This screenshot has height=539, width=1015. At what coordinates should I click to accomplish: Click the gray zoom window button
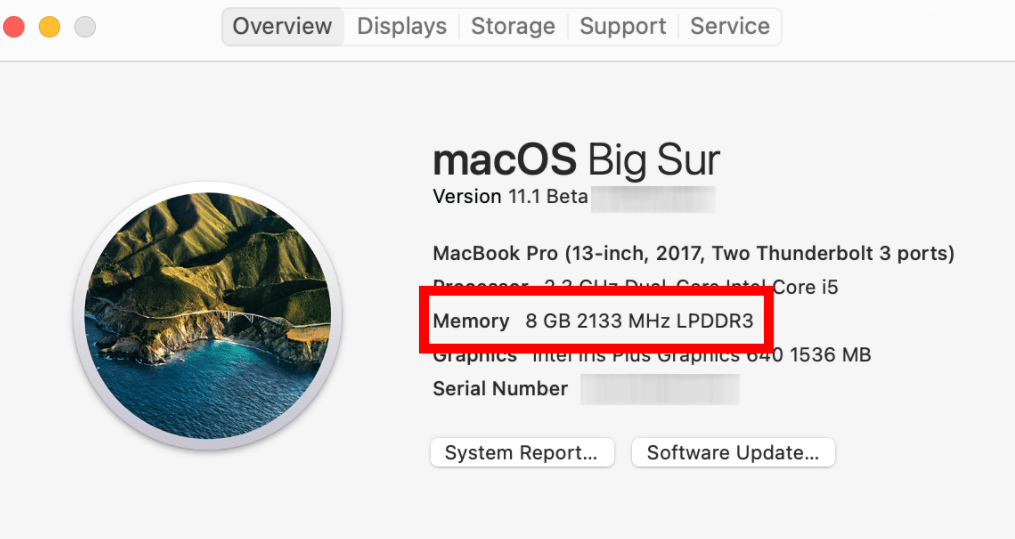tap(85, 27)
